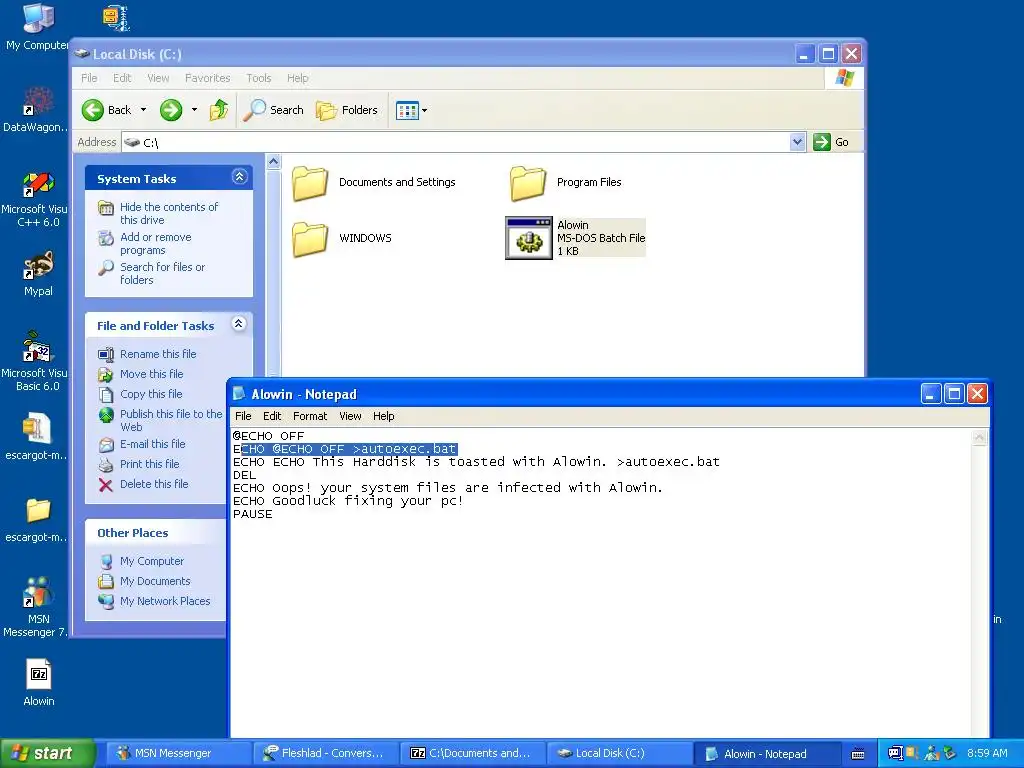1024x768 pixels.
Task: Click the keyboard icon in taskbar
Action: (858, 754)
